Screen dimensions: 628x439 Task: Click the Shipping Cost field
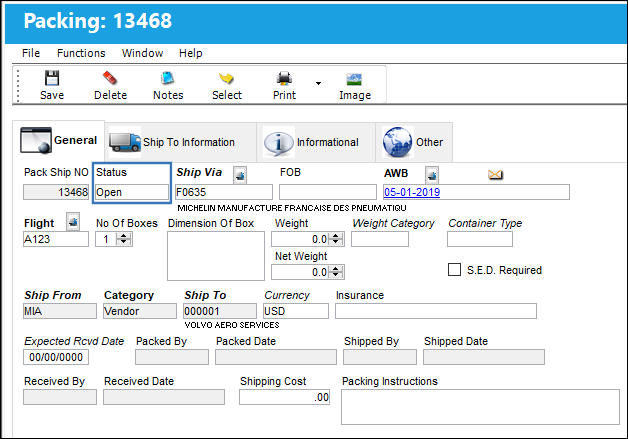pyautogui.click(x=284, y=397)
